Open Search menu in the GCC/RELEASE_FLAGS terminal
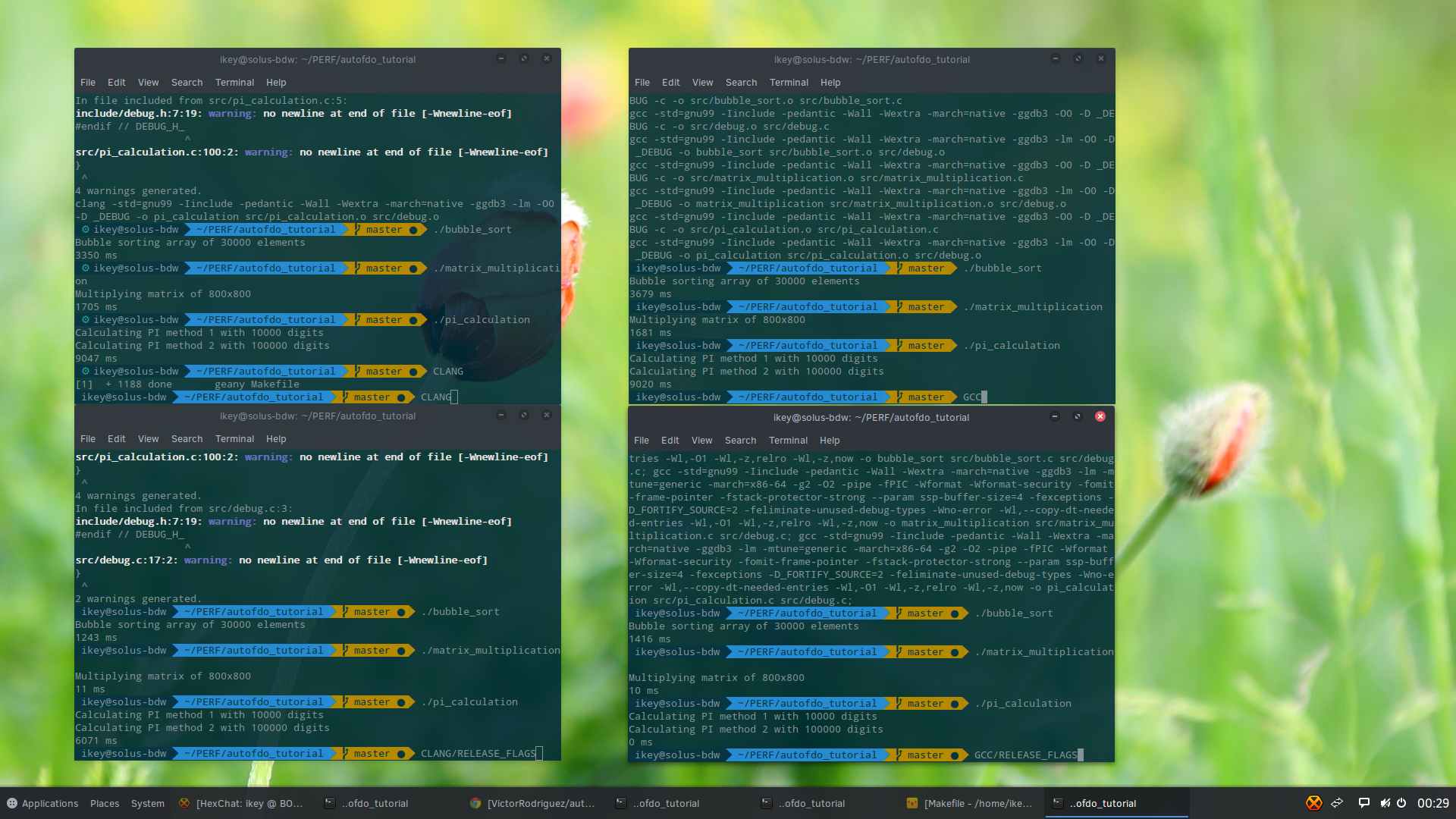 point(740,441)
